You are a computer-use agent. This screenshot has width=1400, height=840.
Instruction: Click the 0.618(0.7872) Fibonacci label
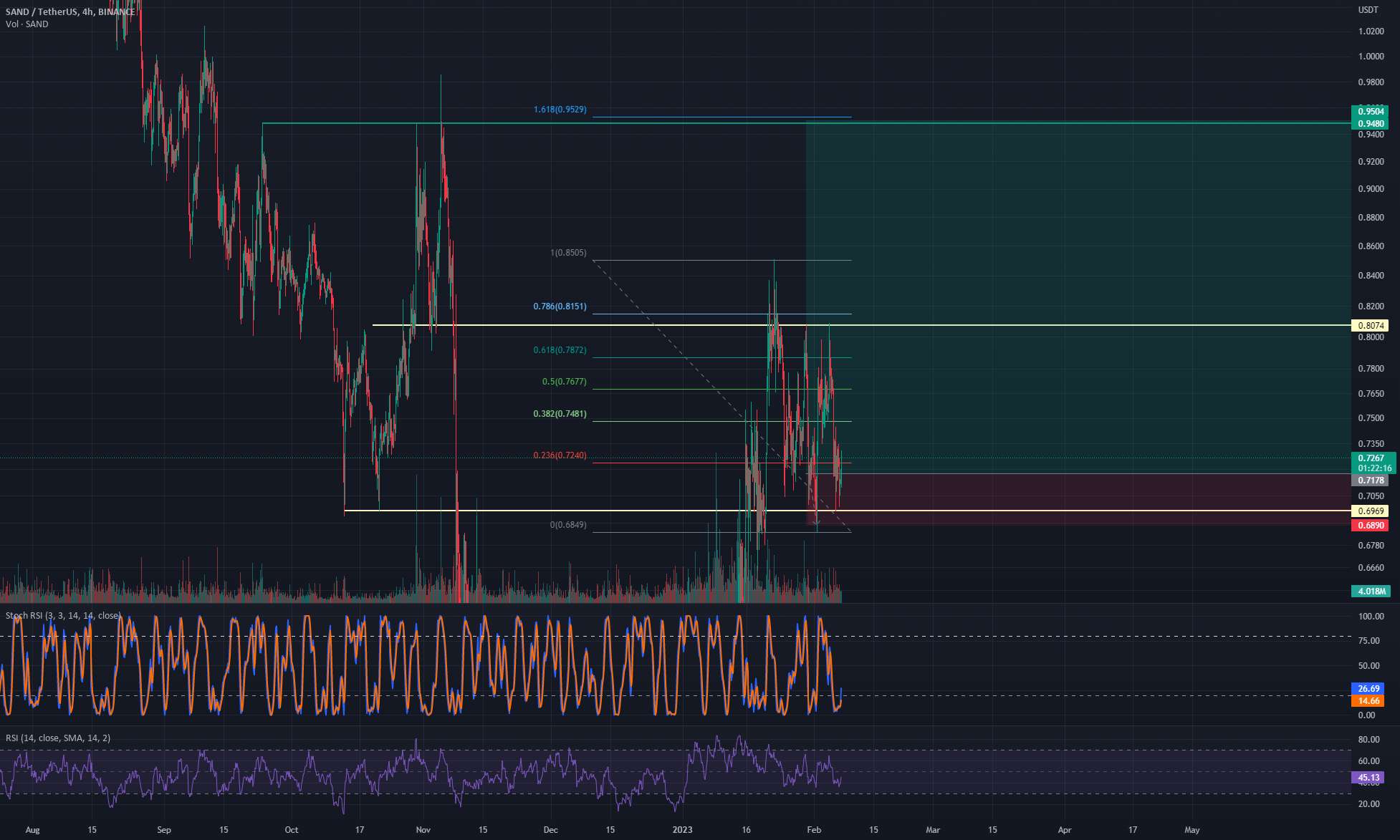coord(560,350)
